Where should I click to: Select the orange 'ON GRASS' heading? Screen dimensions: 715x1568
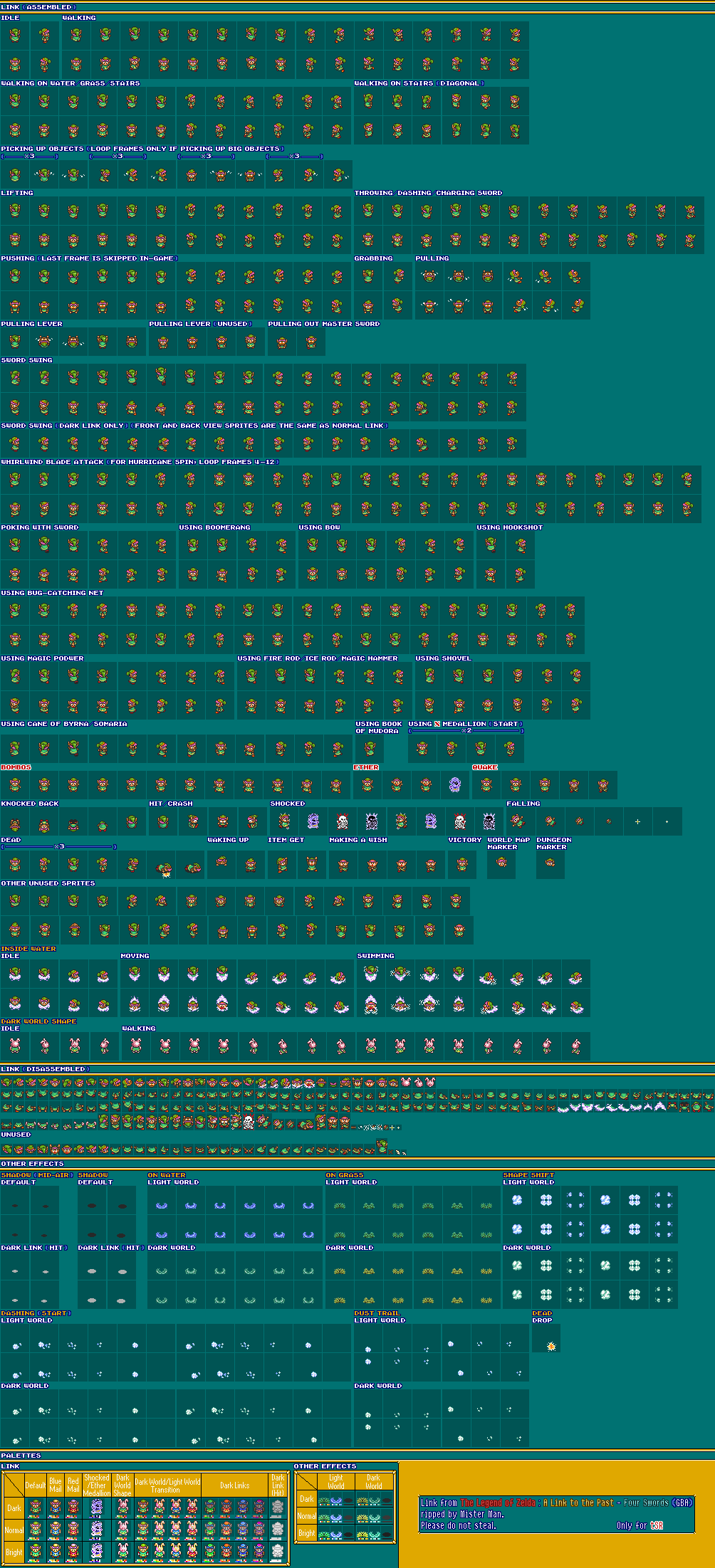point(345,1175)
